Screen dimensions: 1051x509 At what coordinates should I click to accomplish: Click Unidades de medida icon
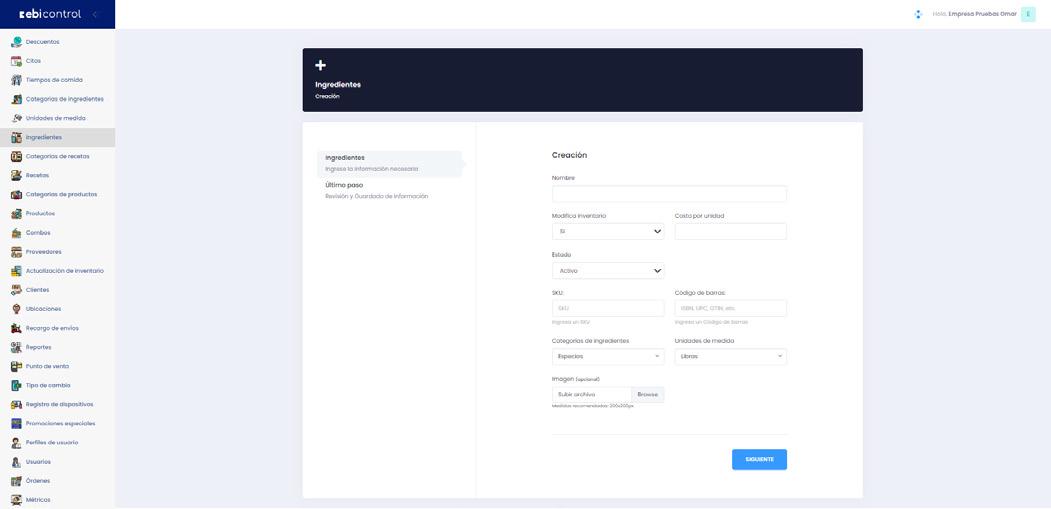[17, 118]
